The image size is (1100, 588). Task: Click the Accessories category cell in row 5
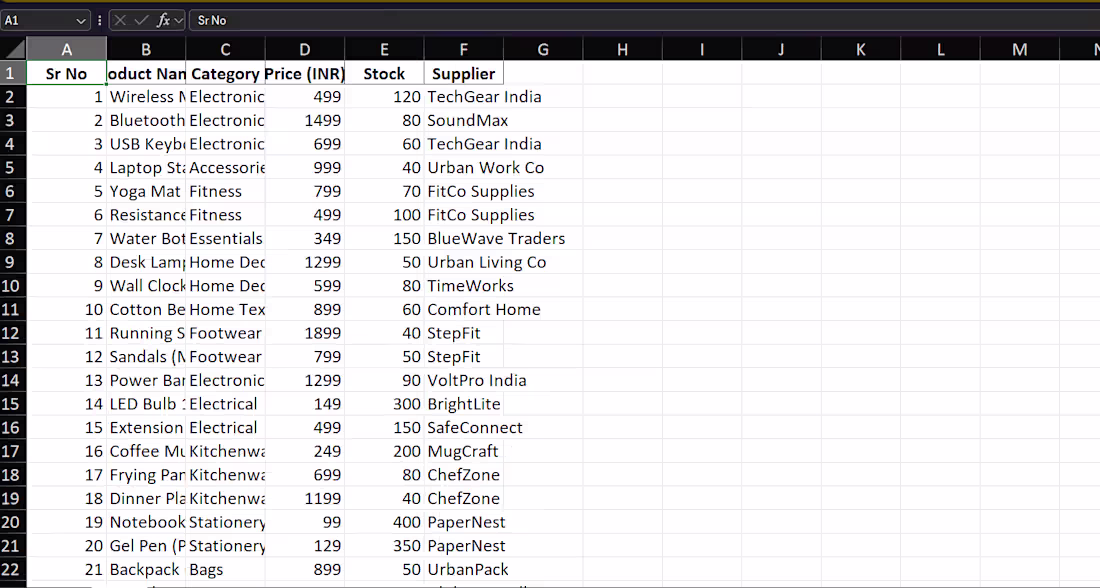coord(225,168)
